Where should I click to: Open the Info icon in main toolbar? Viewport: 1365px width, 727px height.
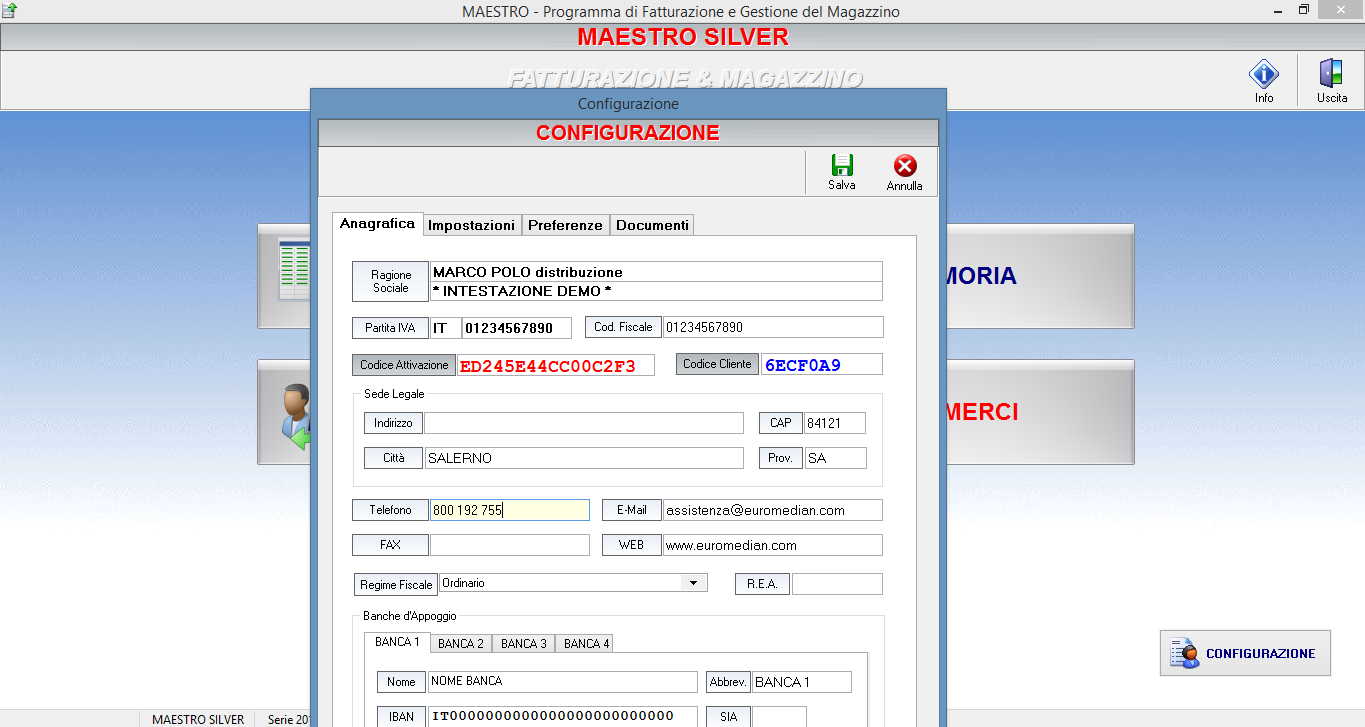pos(1264,74)
